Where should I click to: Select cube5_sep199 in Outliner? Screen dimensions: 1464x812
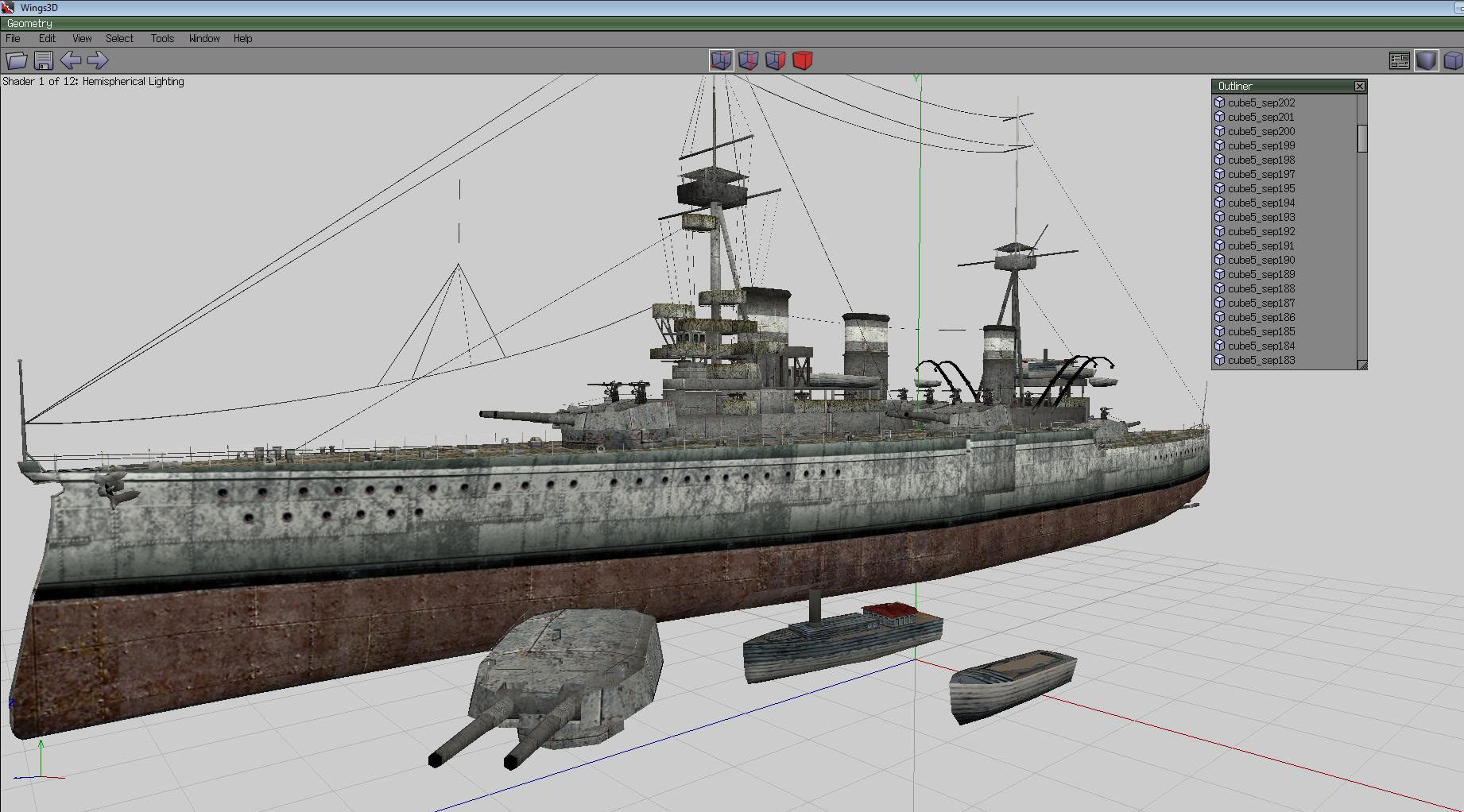pyautogui.click(x=1261, y=145)
